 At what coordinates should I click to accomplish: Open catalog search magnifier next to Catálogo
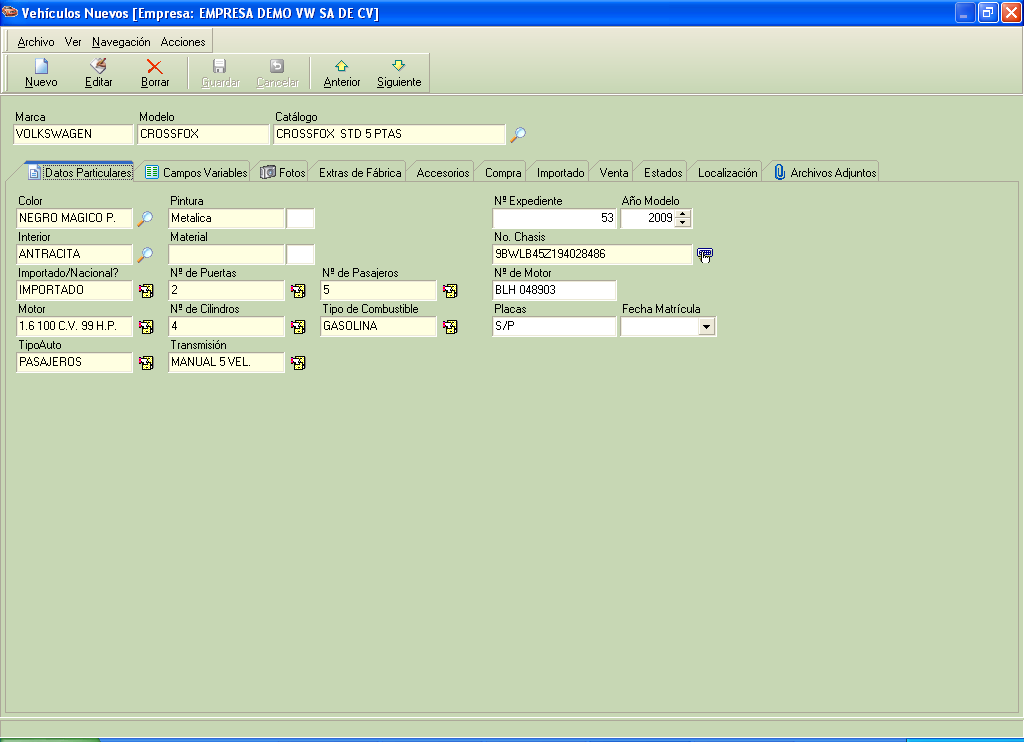(519, 135)
